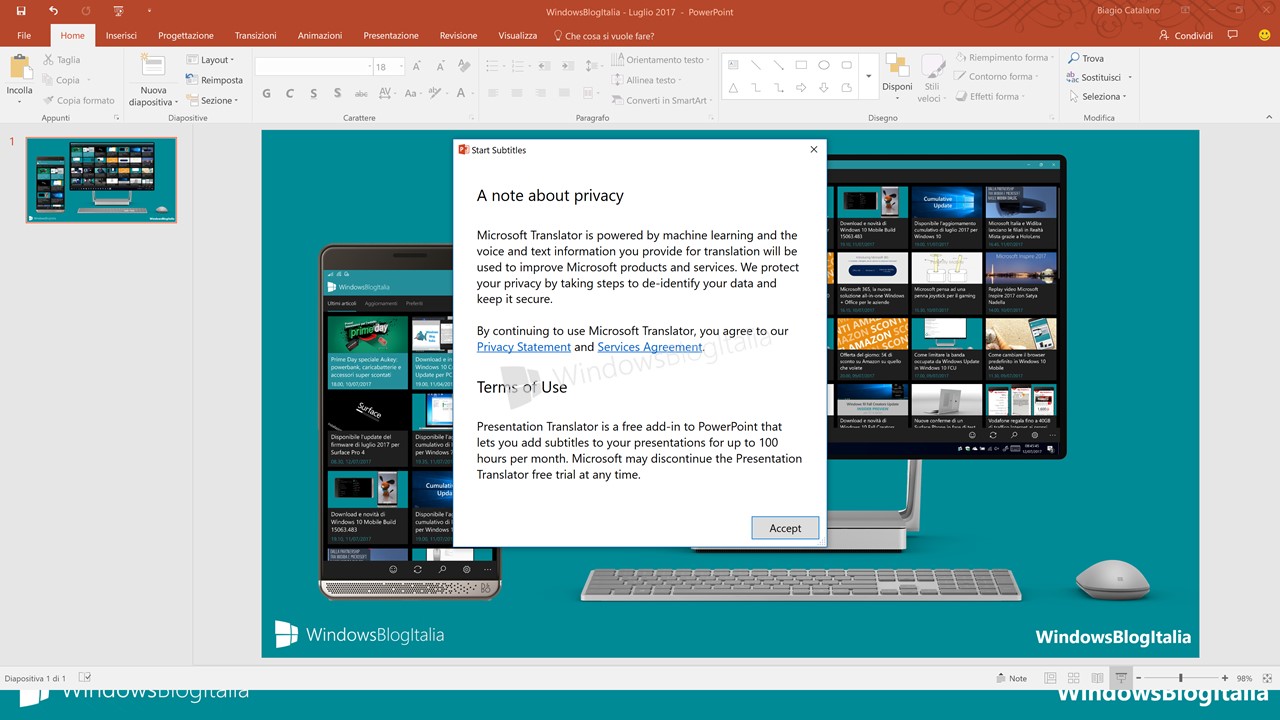The image size is (1280, 720).
Task: Select slide 1 thumbnail in panel
Action: 101,180
